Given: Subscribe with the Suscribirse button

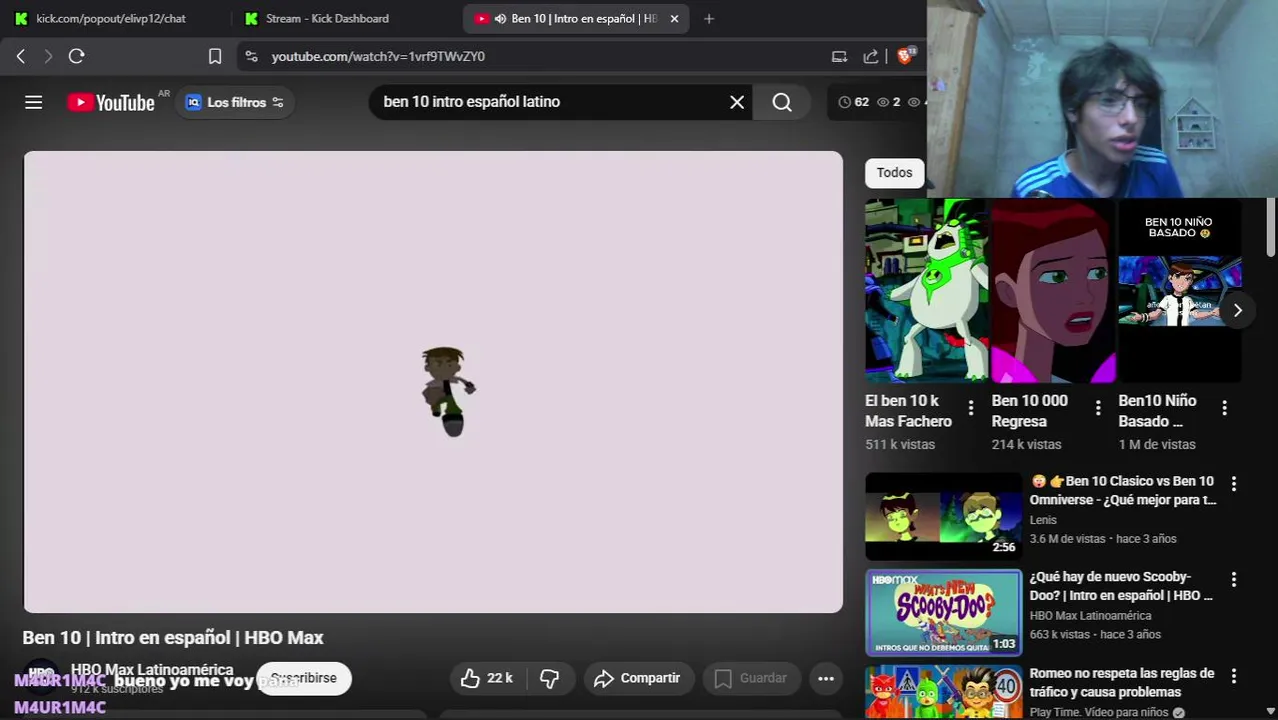Looking at the screenshot, I should (303, 678).
